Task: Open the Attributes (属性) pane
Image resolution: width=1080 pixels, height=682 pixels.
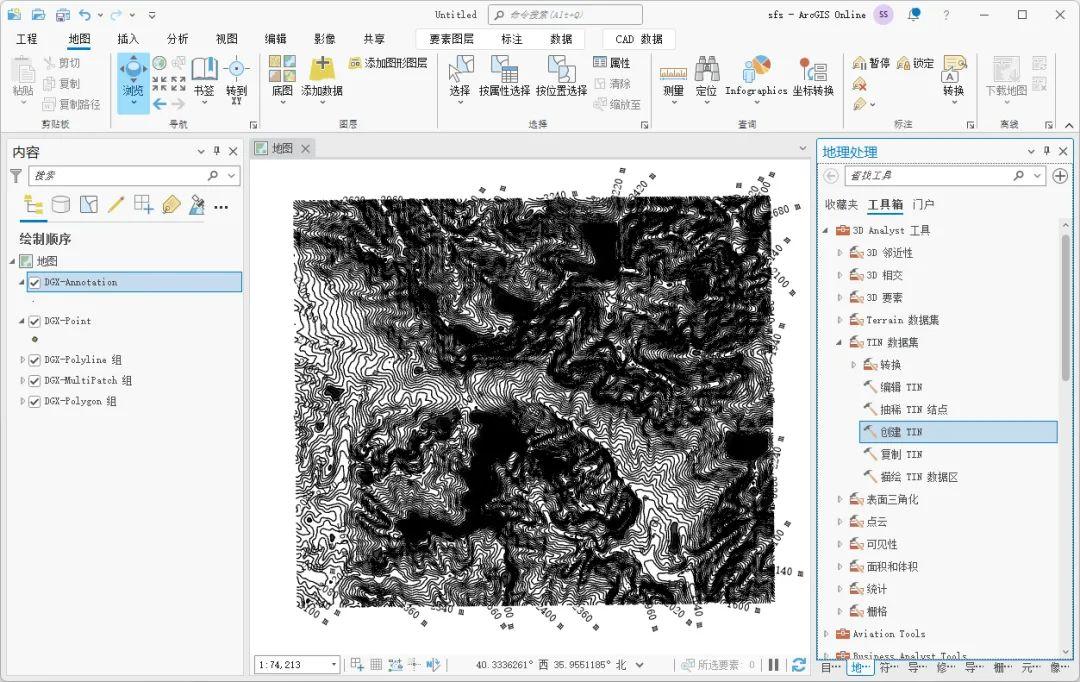Action: point(612,63)
